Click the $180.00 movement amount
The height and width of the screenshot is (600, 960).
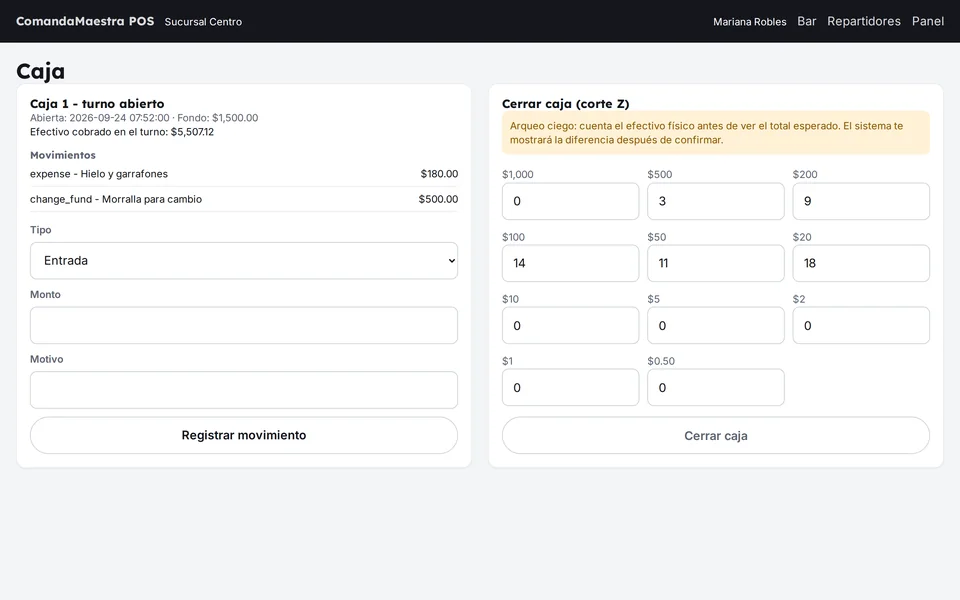(x=439, y=174)
